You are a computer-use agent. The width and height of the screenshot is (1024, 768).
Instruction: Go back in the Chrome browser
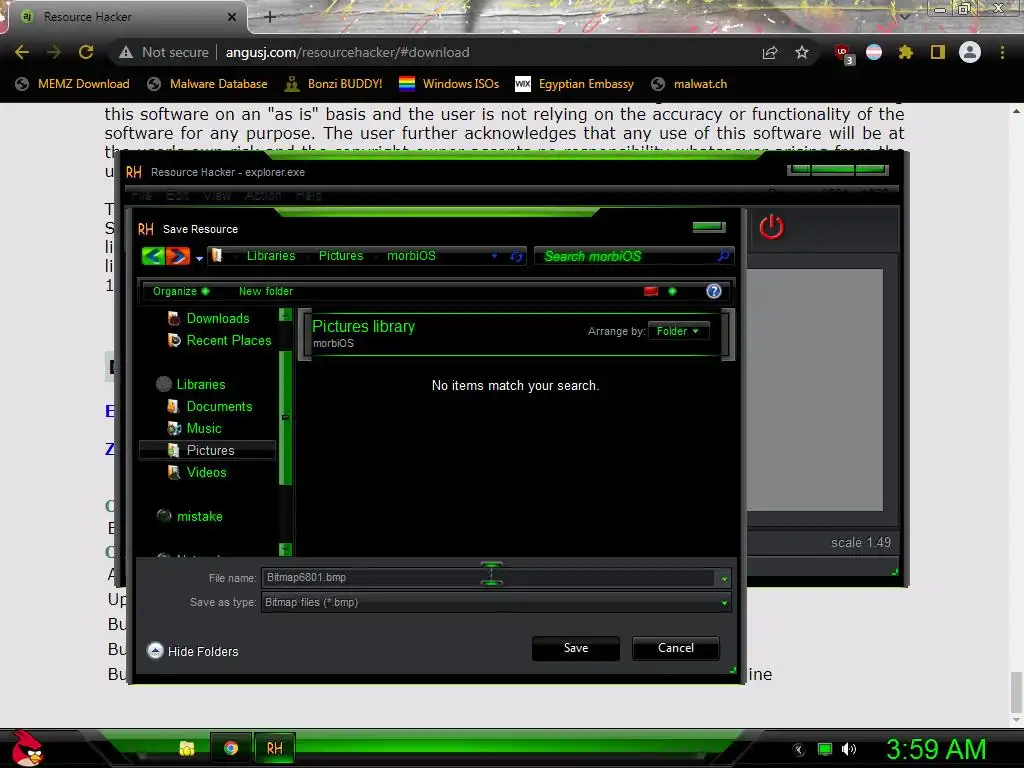click(22, 52)
